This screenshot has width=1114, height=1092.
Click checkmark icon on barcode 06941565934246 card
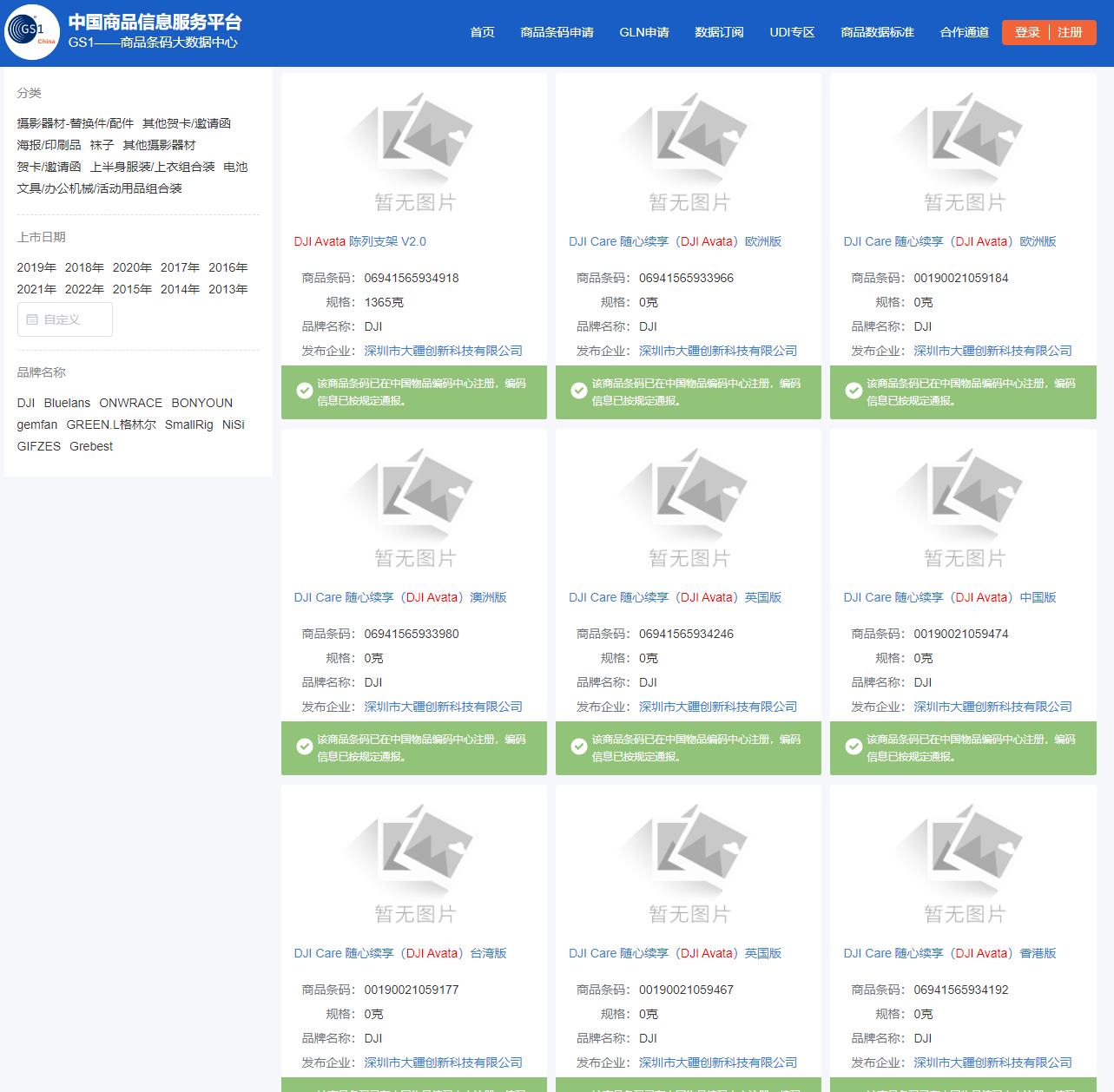(x=579, y=747)
